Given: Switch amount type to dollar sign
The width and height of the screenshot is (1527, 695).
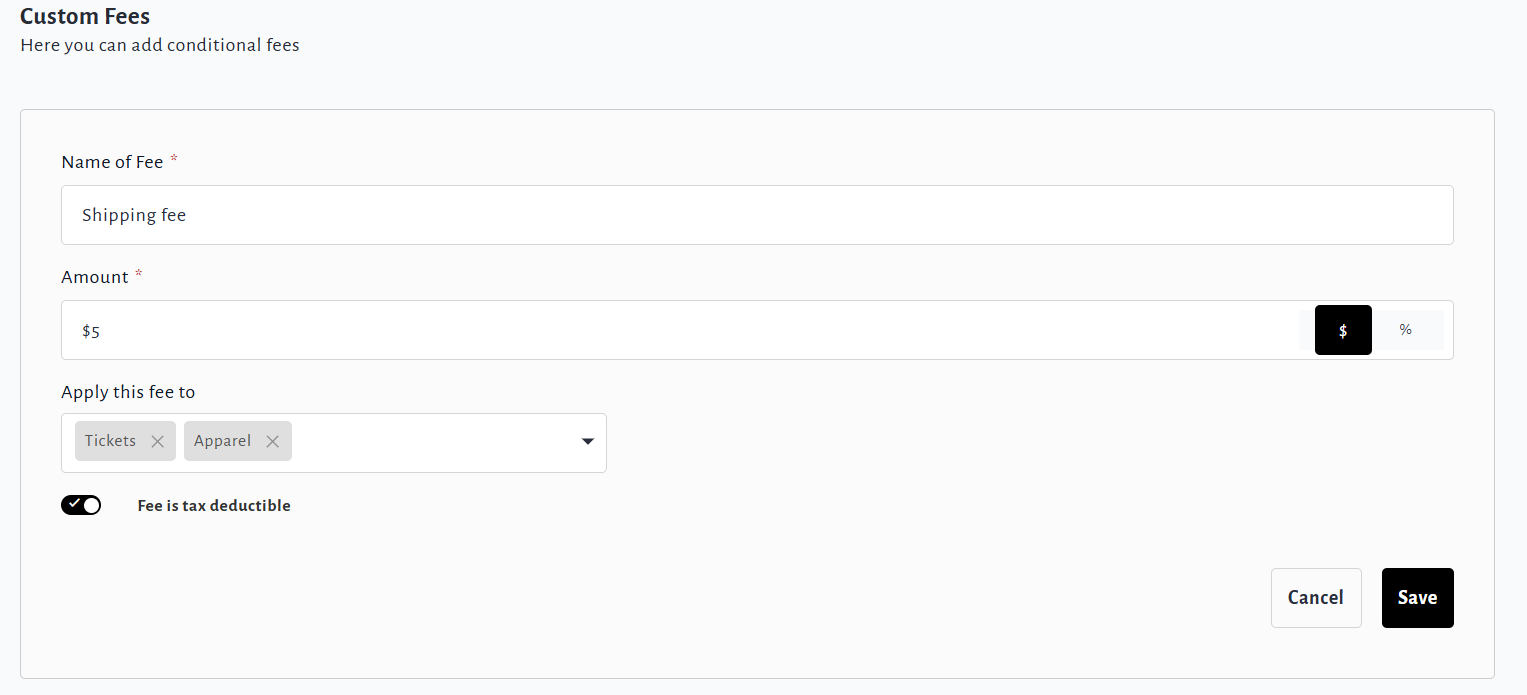Looking at the screenshot, I should click(x=1342, y=330).
